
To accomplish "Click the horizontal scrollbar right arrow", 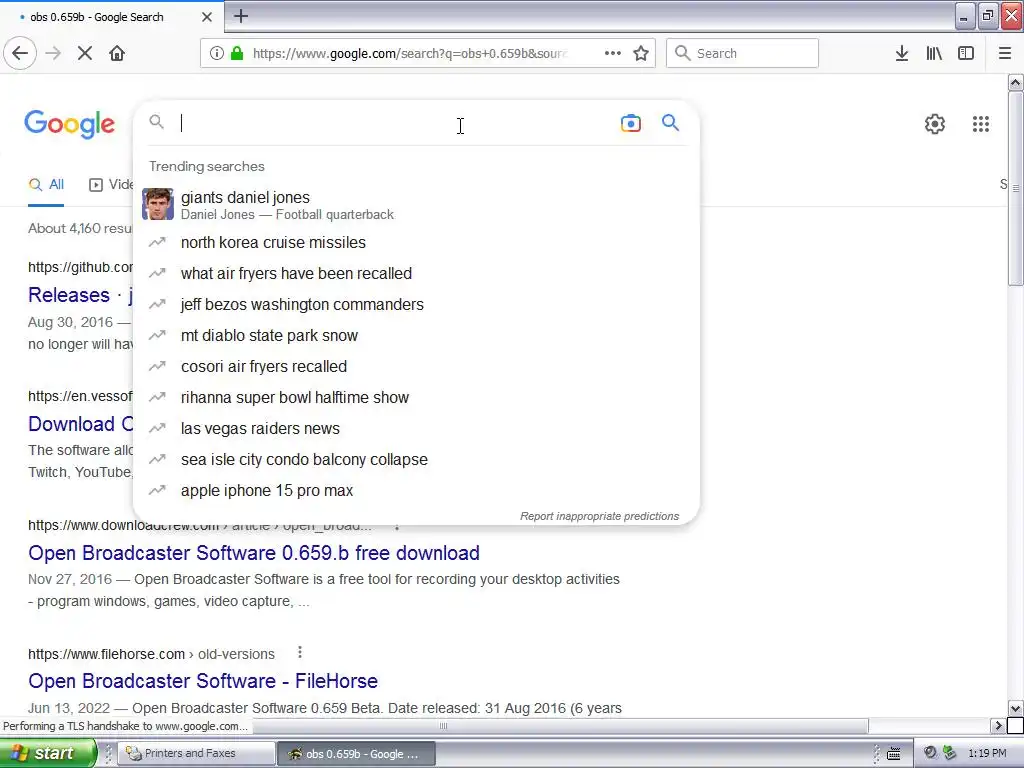I will pyautogui.click(x=998, y=726).
